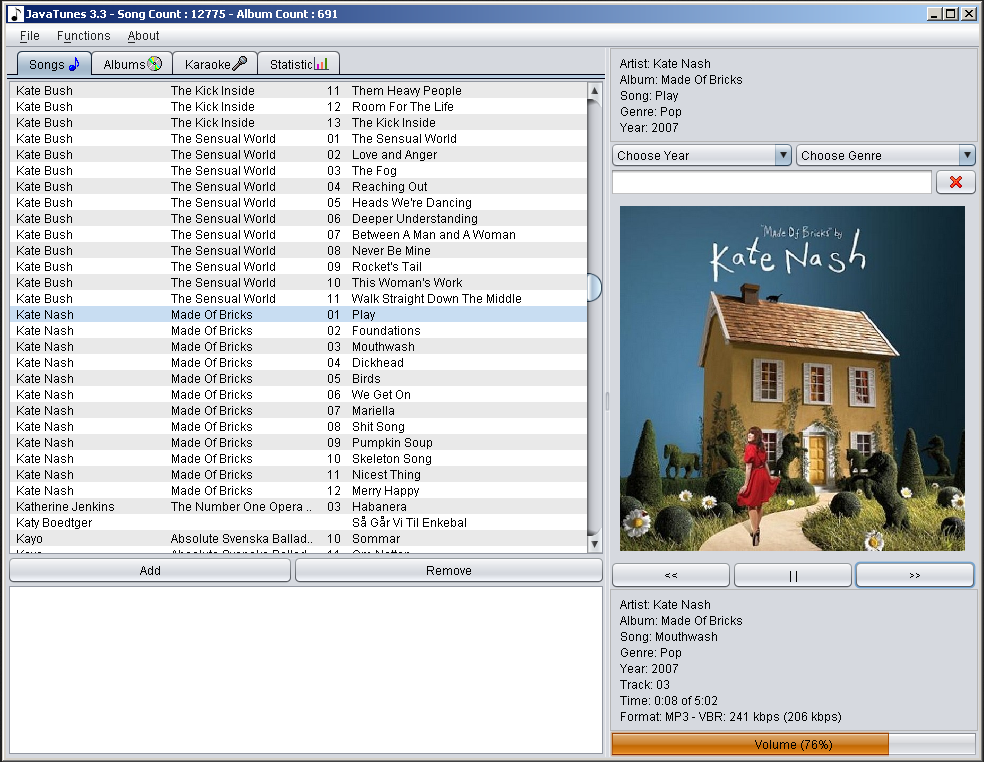Select song 'The Fog'

[299, 171]
